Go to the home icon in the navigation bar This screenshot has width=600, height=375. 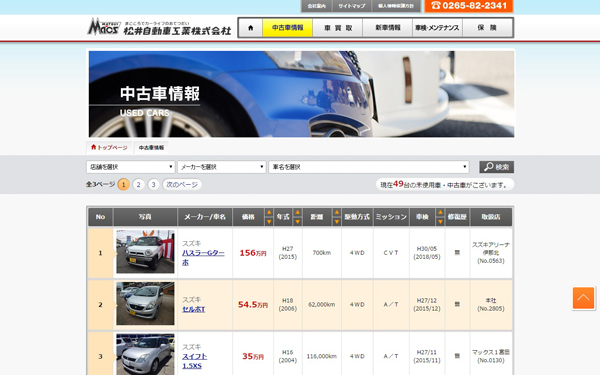point(250,28)
